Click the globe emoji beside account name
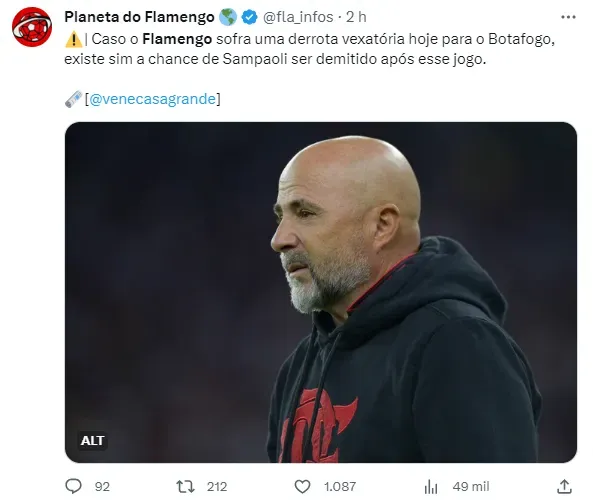Screen dimensions: 593x500 (228, 17)
